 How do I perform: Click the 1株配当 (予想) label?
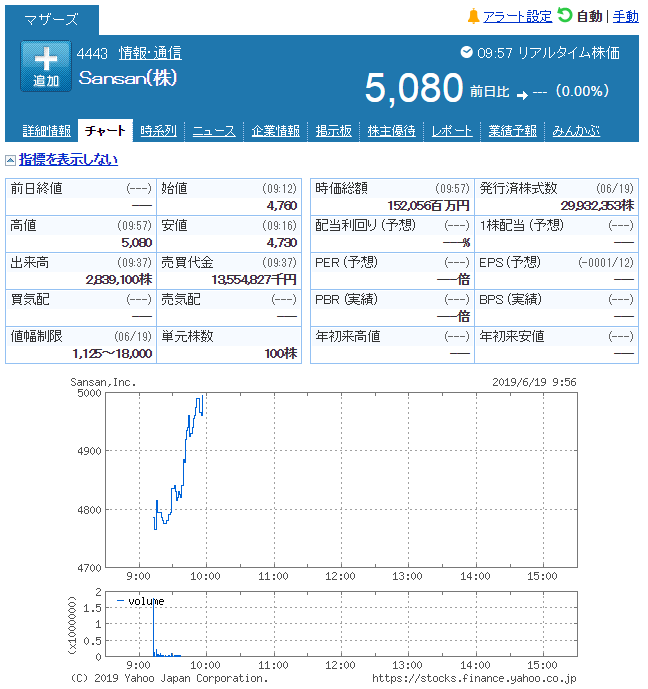(521, 225)
